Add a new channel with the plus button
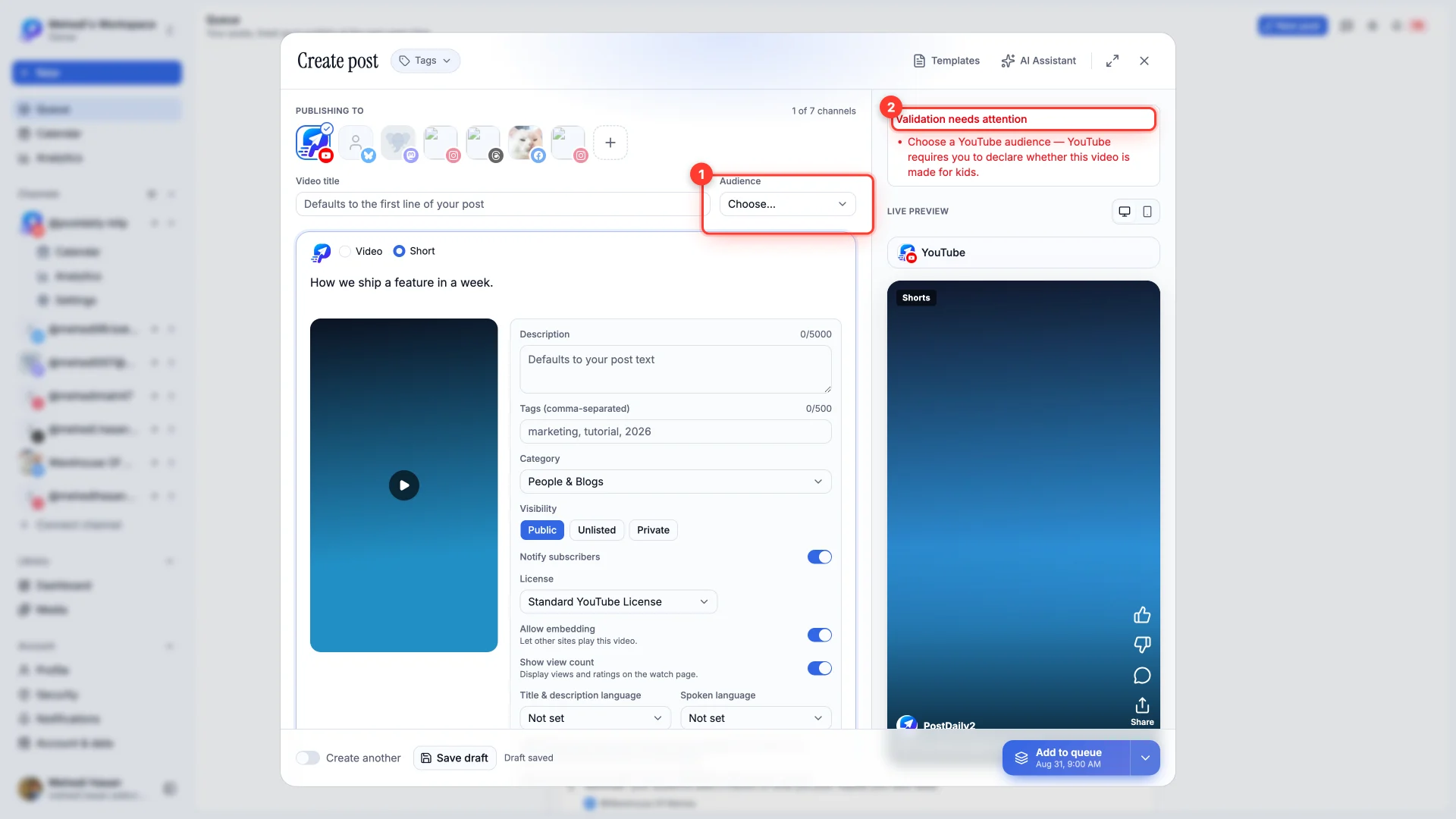 coord(610,143)
